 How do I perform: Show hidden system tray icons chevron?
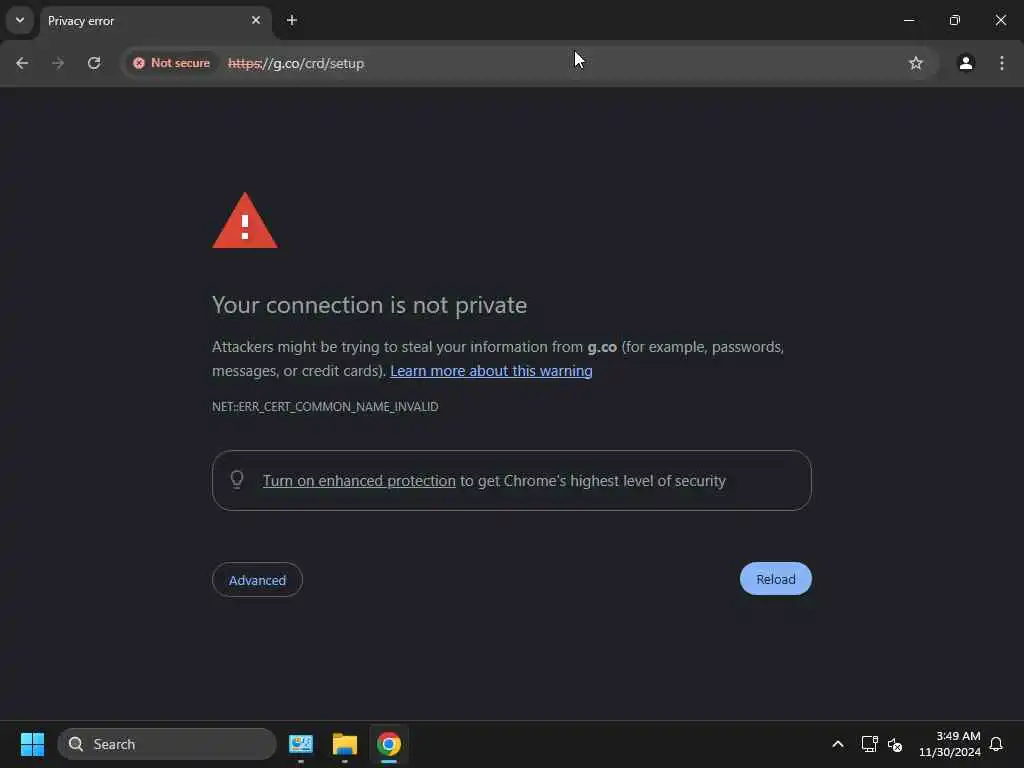point(838,744)
